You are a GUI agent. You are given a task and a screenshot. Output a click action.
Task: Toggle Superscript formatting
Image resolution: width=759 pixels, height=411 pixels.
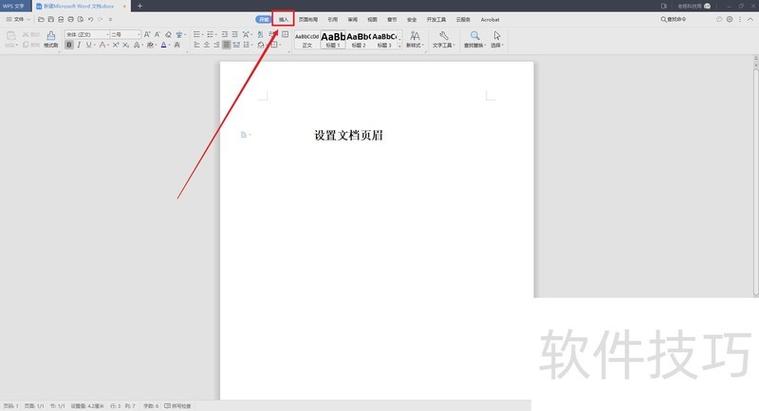click(116, 45)
